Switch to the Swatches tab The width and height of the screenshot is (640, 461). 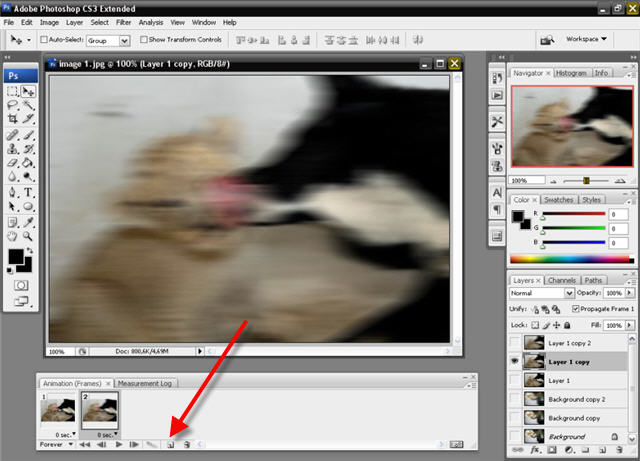coord(558,200)
